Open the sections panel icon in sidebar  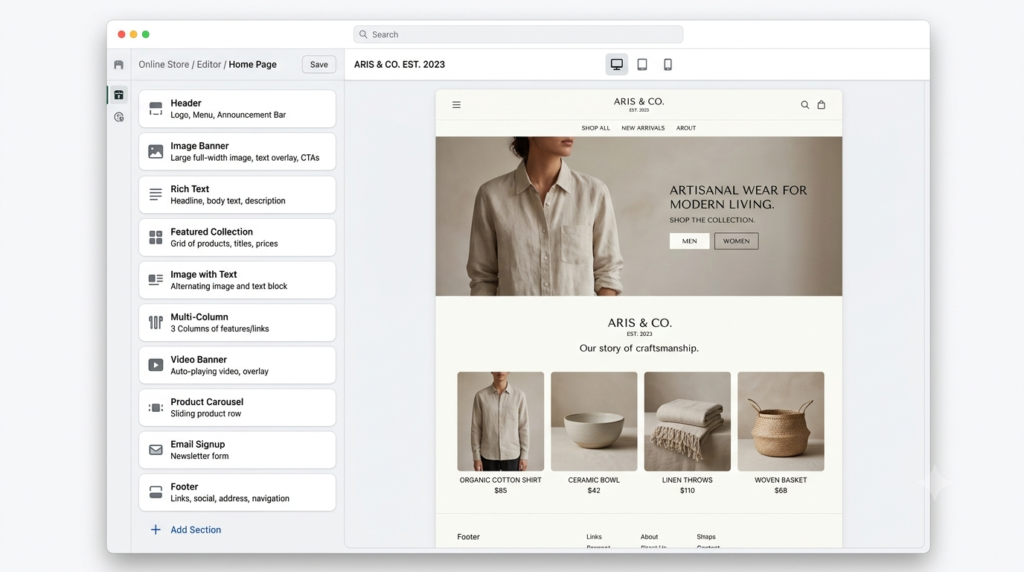coord(118,95)
